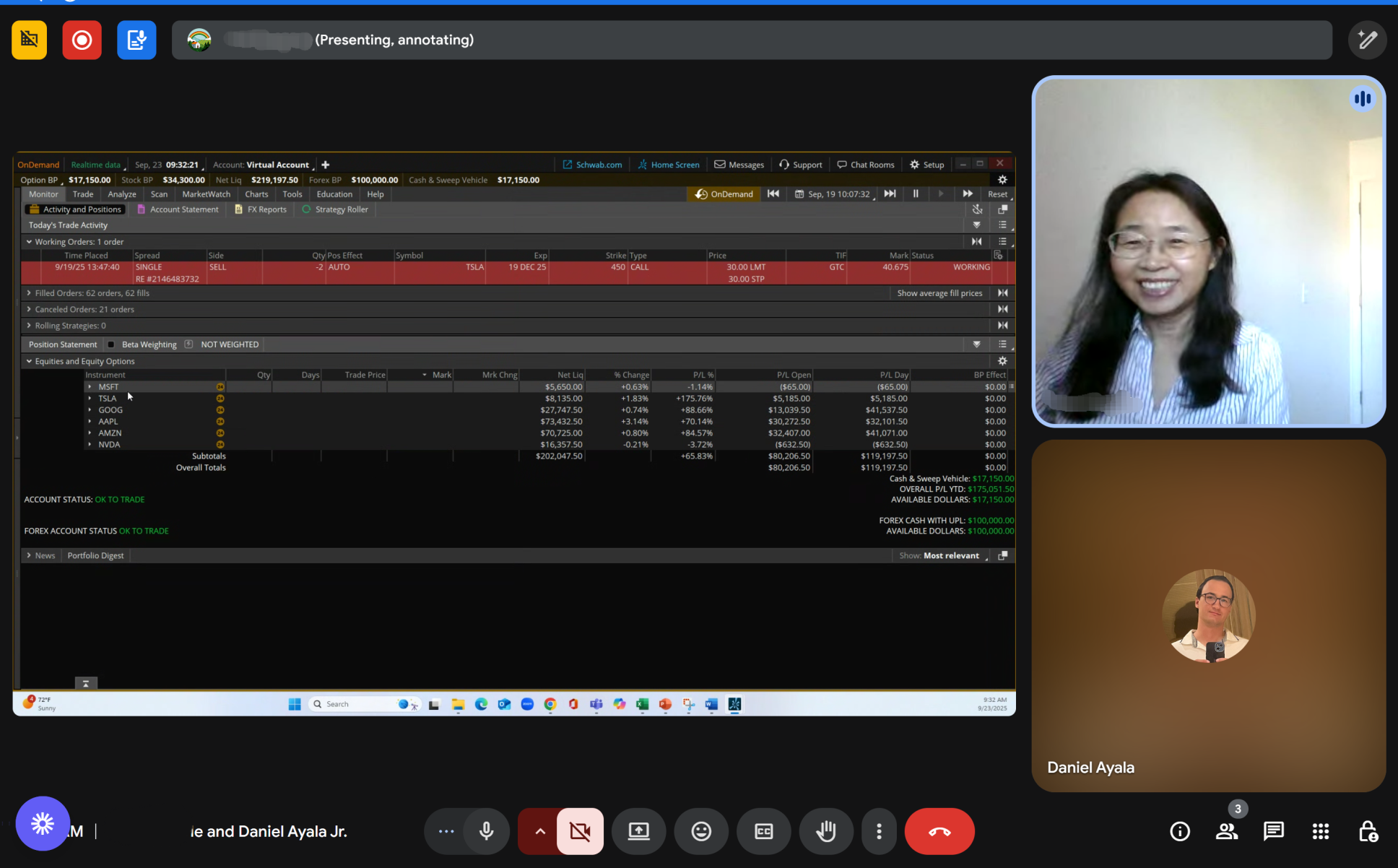Open the activities grid icon
Screen dimensions: 1398x868
(x=1320, y=831)
